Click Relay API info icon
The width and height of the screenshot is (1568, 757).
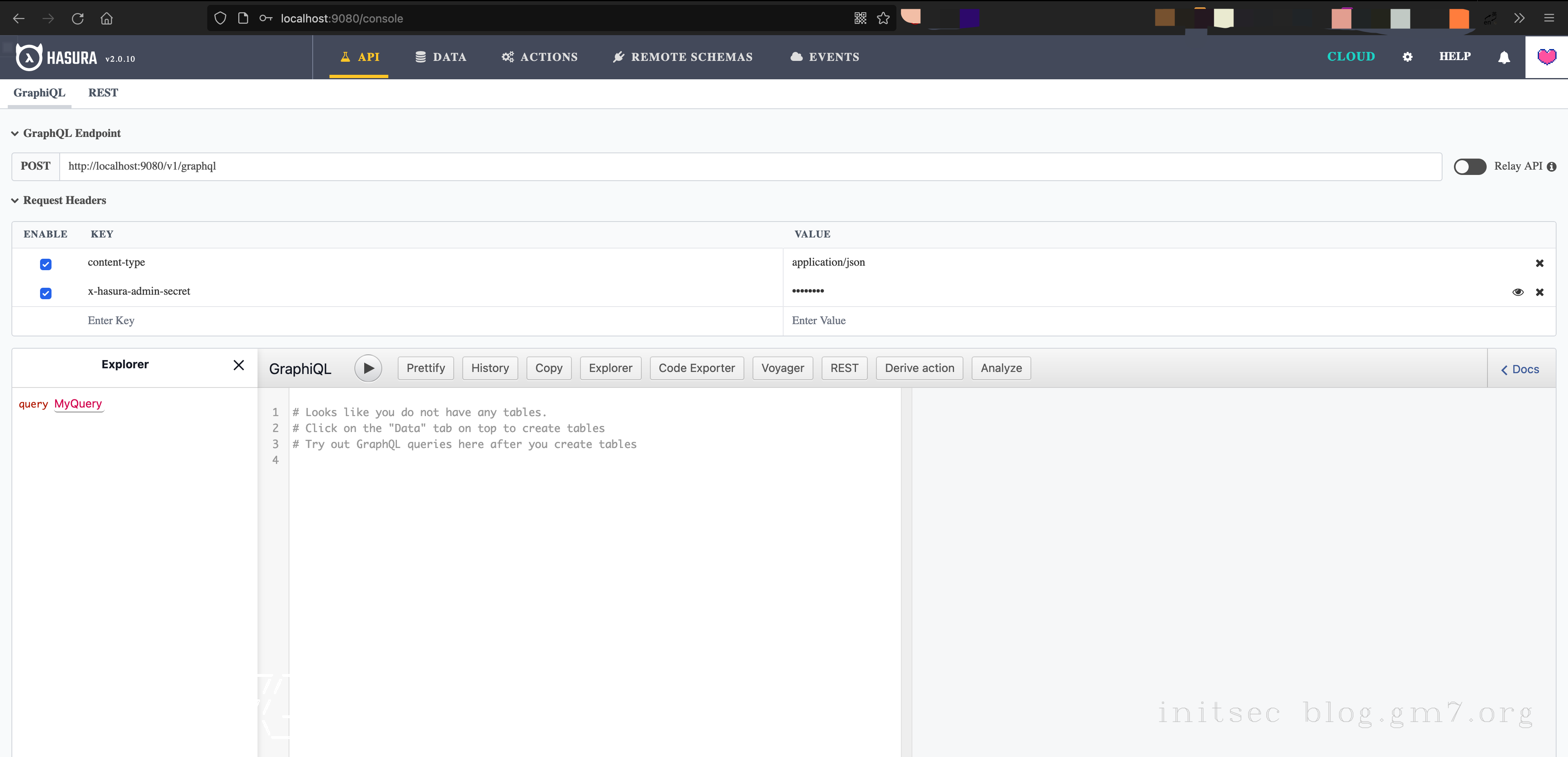(x=1552, y=167)
